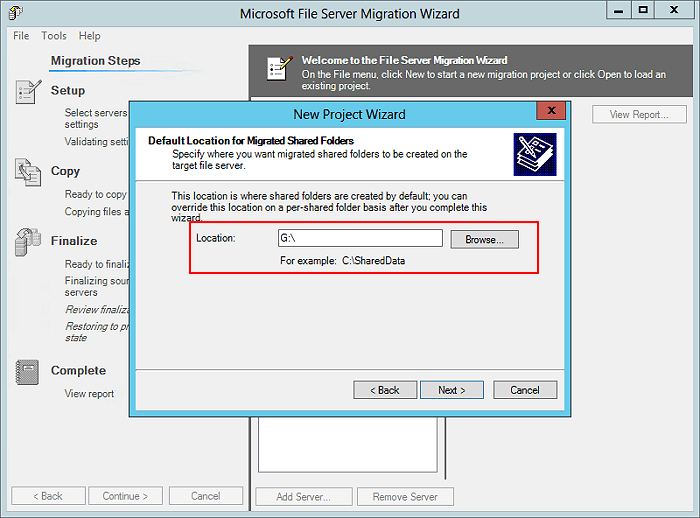Click the Finalize step icon

(x=28, y=242)
